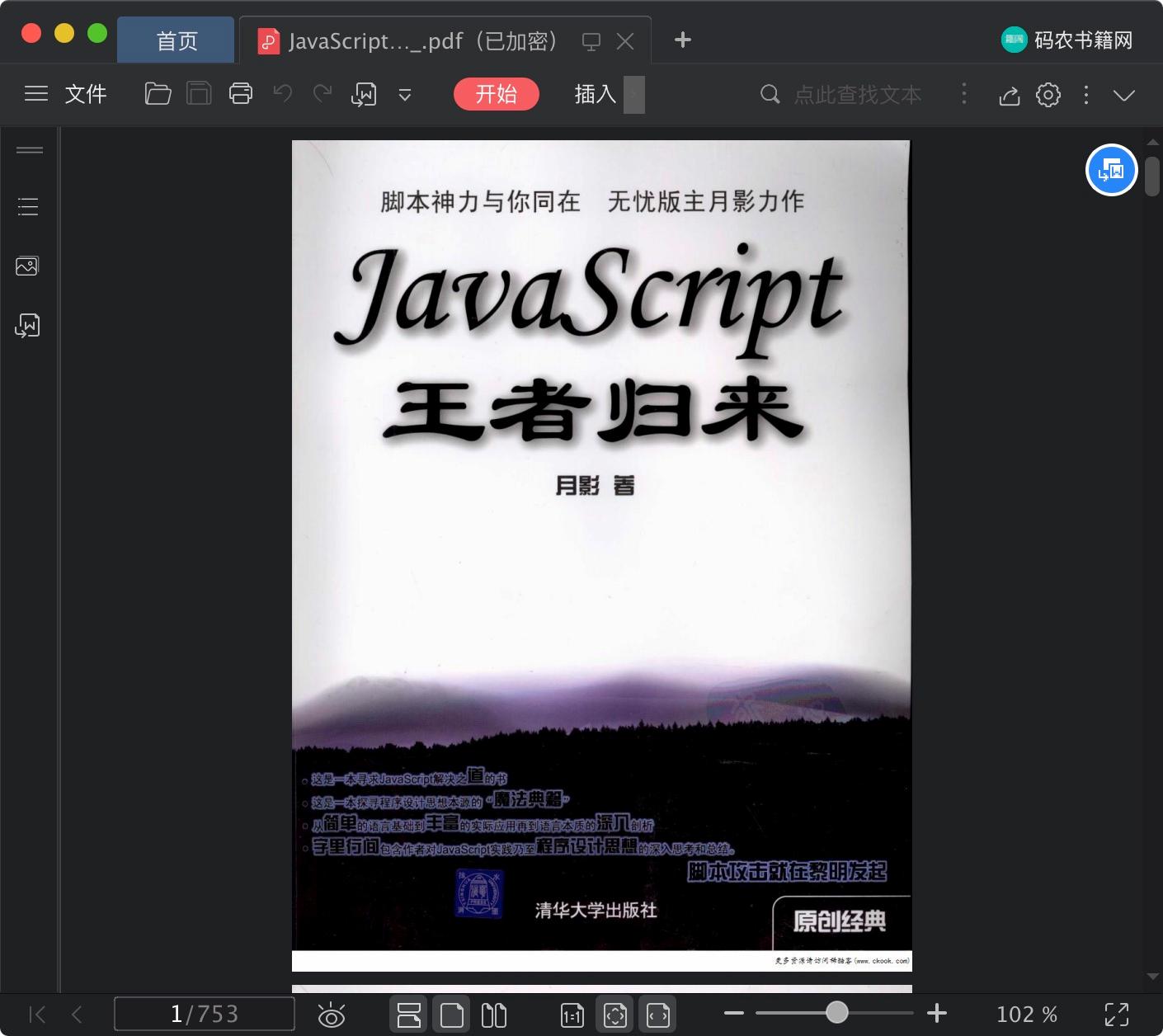1163x1036 pixels.
Task: Click the two-line handle icon in the sidebar
Action: (30, 150)
